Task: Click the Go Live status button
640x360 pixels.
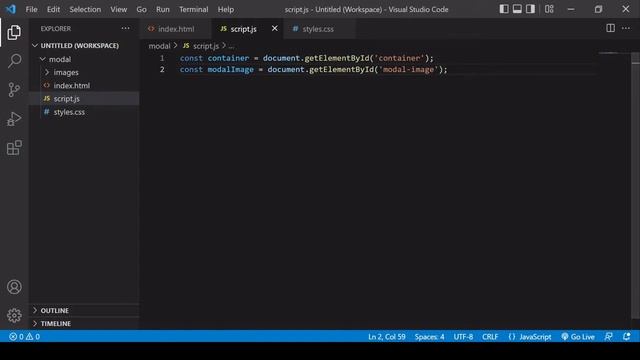Action: pos(578,337)
